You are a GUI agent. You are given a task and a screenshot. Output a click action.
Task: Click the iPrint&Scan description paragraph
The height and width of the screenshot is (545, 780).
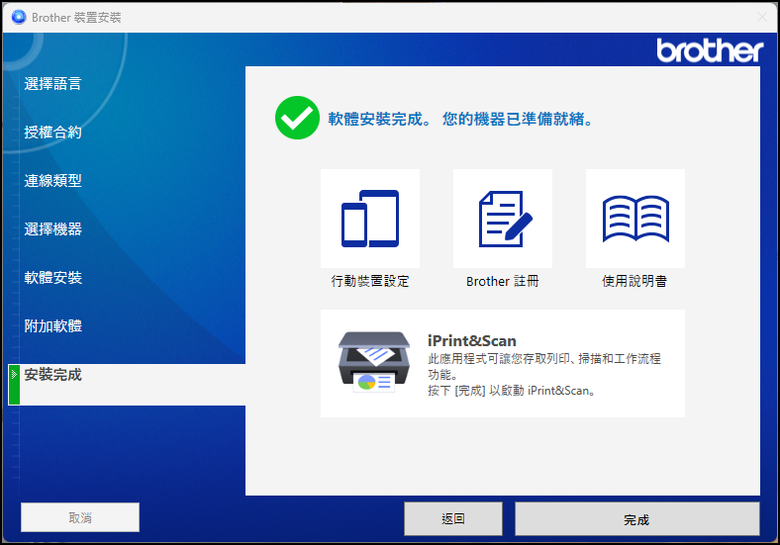(x=544, y=374)
